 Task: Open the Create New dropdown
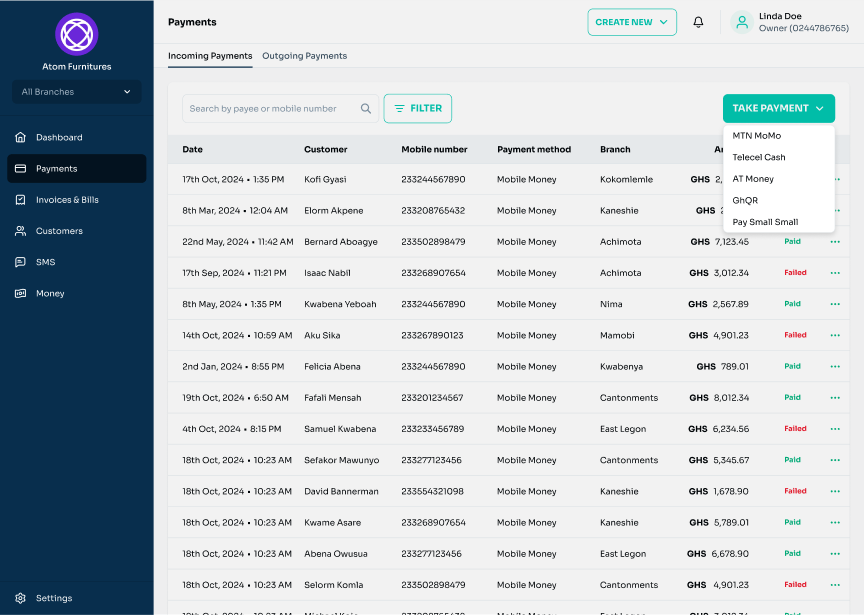(631, 22)
